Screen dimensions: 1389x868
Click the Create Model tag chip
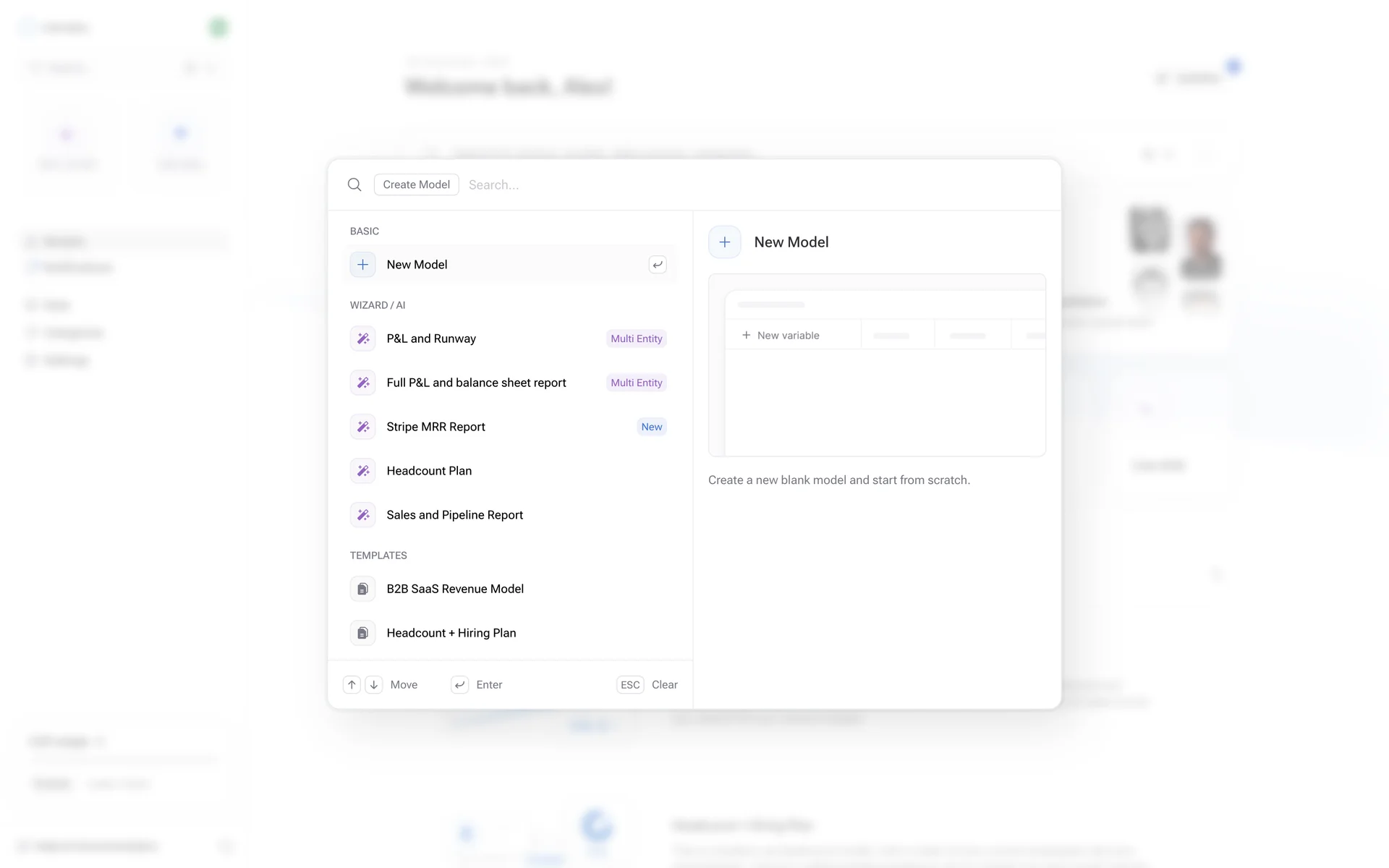click(x=416, y=184)
